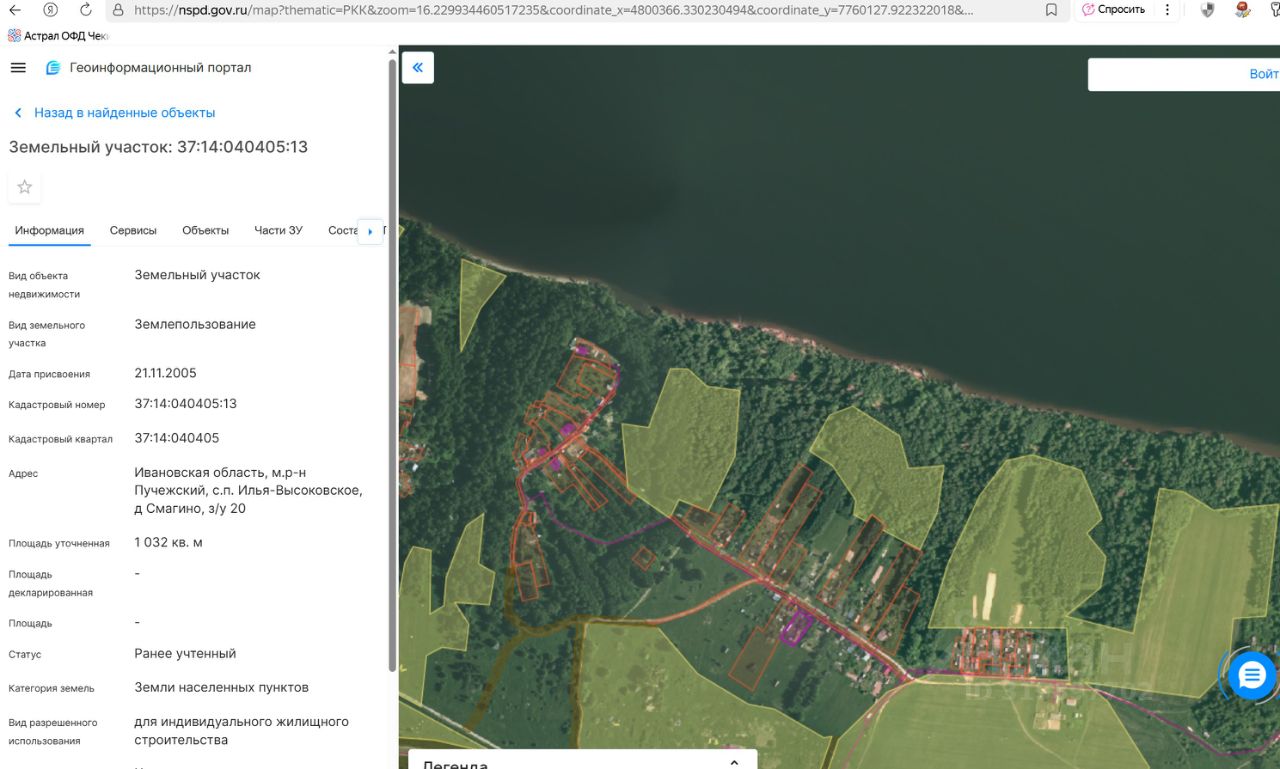Open the Астрал ОФД bookmark
Screen dimensions: 1280x769
tap(57, 36)
